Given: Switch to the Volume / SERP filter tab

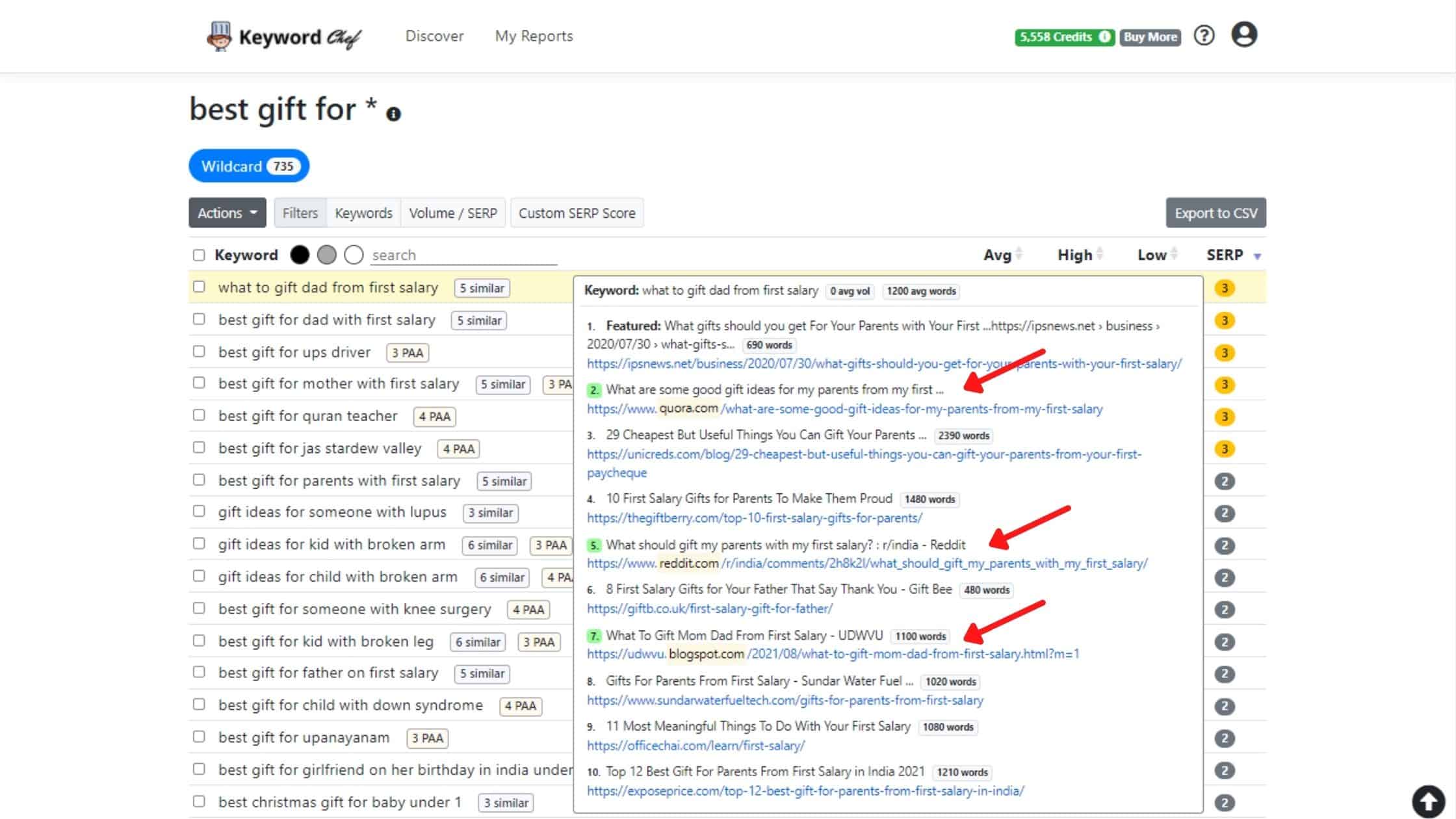Looking at the screenshot, I should tap(452, 213).
